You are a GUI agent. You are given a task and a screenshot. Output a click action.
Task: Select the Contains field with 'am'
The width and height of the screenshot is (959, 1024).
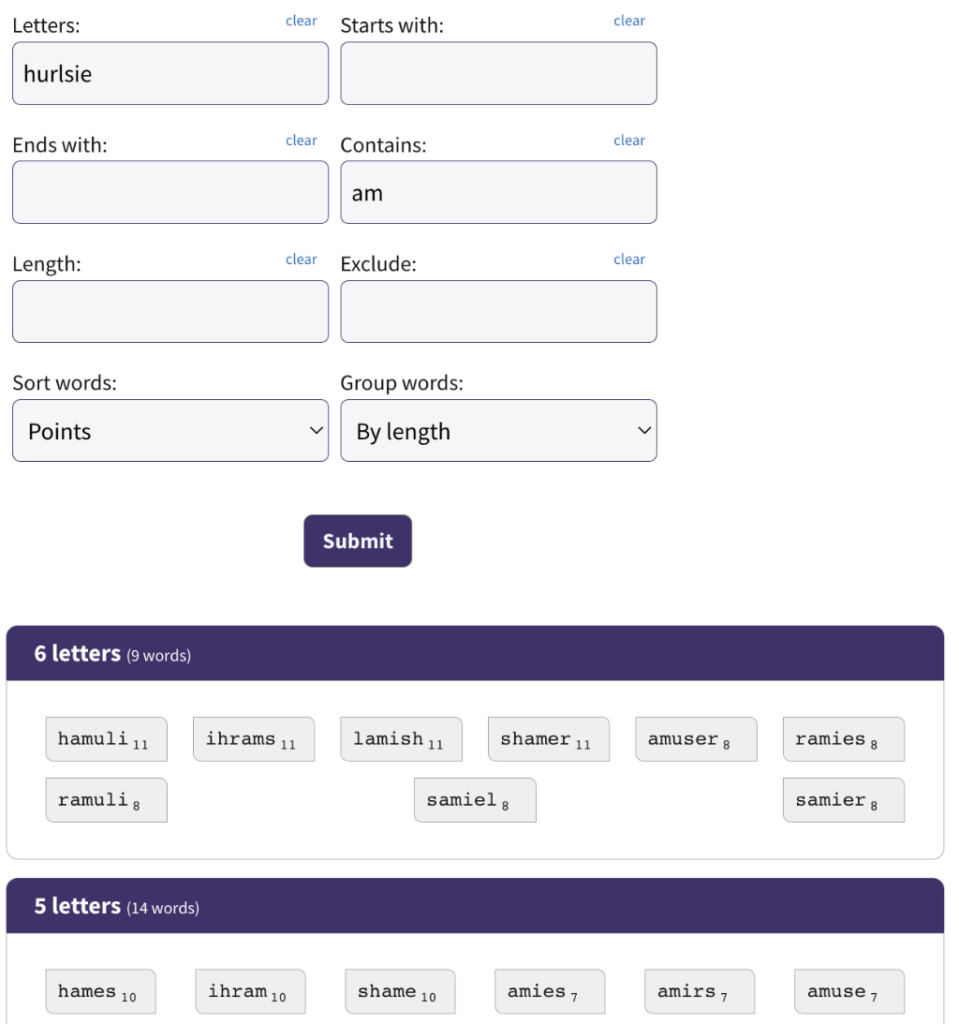pyautogui.click(x=498, y=193)
